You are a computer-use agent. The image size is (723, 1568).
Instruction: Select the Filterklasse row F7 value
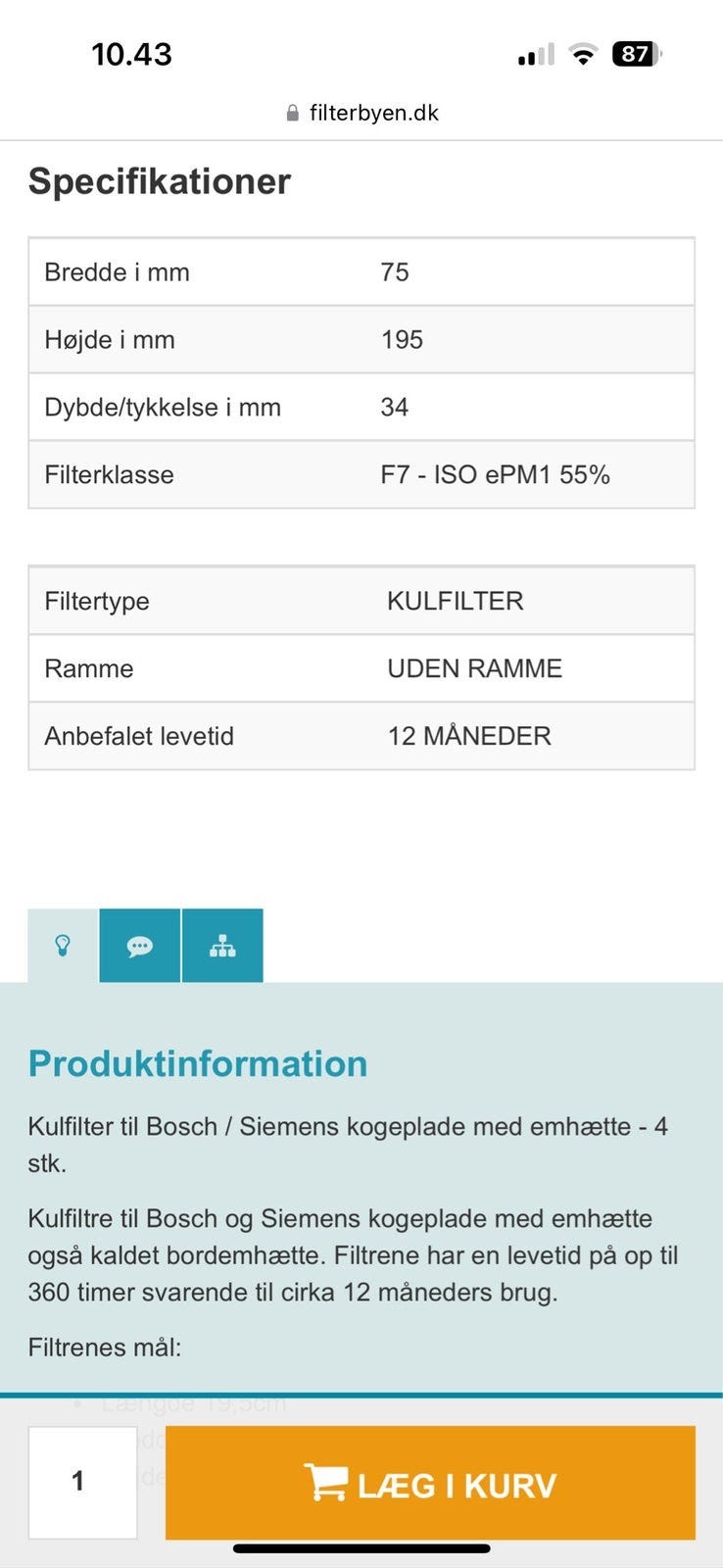[497, 474]
